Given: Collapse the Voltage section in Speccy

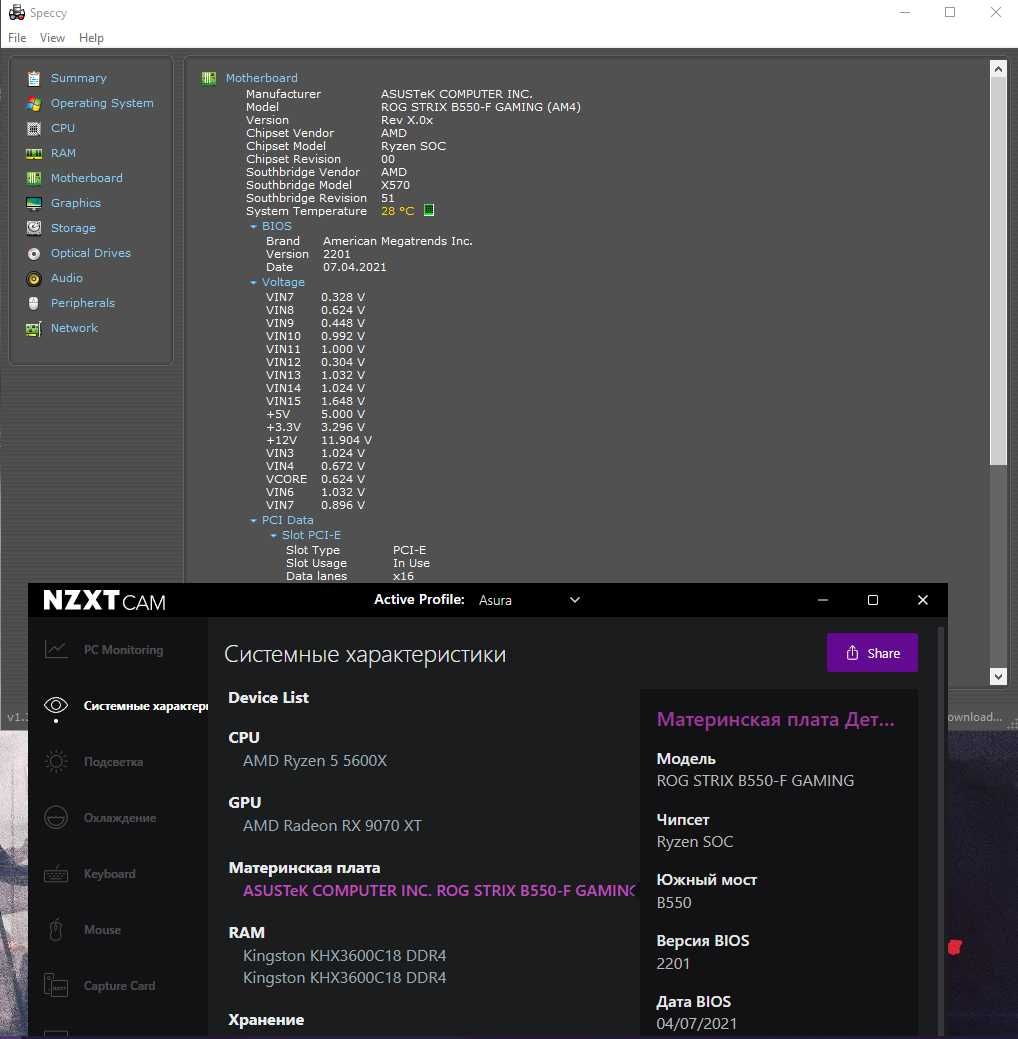Looking at the screenshot, I should pyautogui.click(x=253, y=282).
